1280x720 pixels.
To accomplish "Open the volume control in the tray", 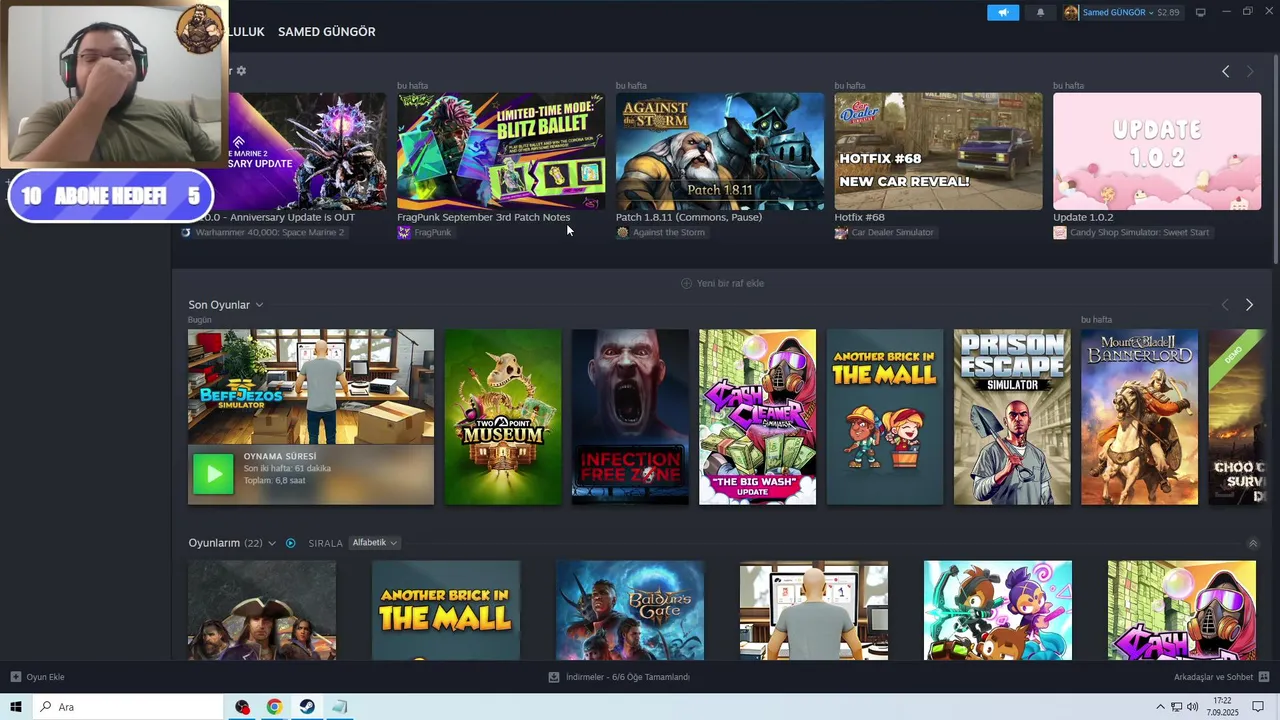I will pos(1192,707).
